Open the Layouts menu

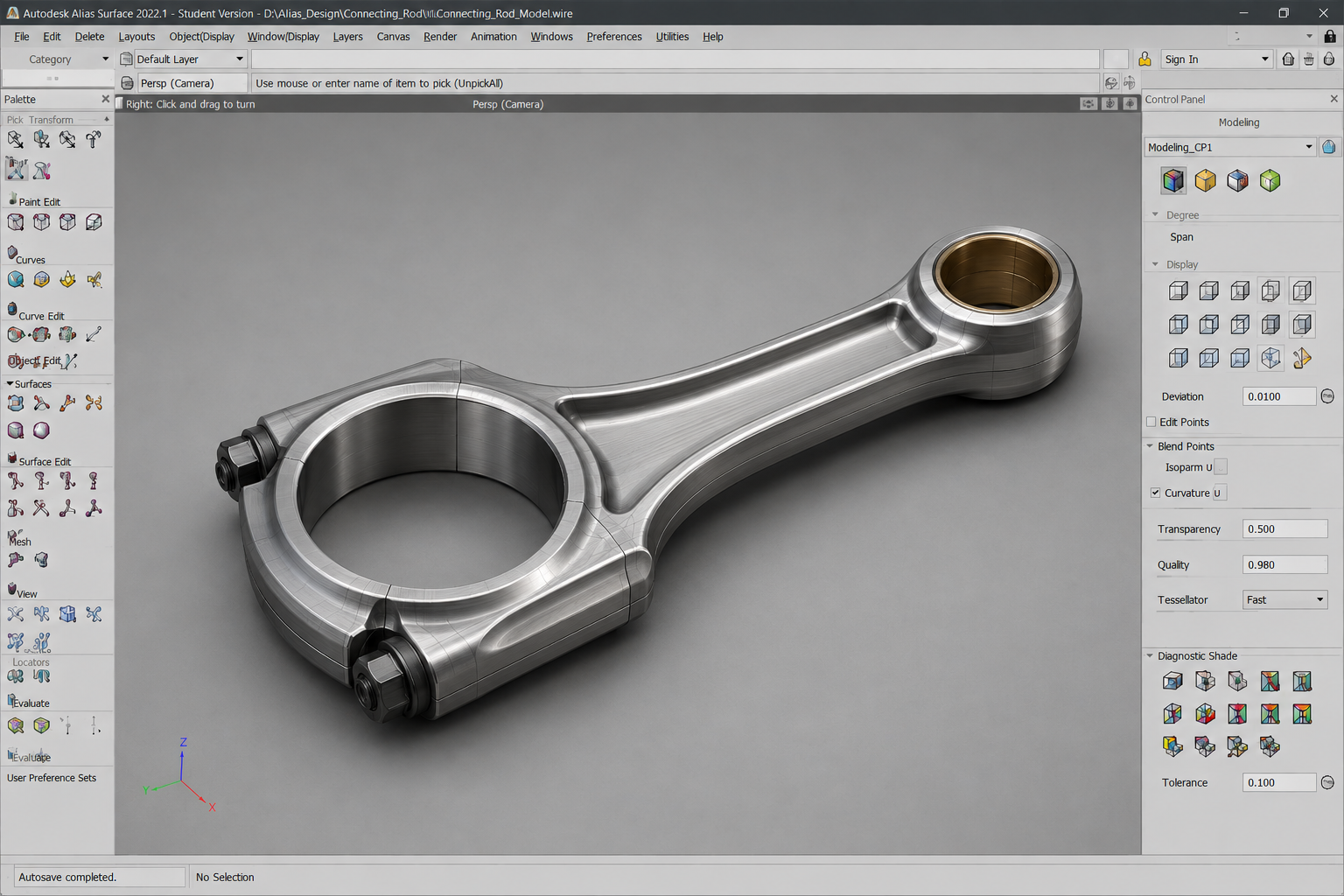[136, 36]
